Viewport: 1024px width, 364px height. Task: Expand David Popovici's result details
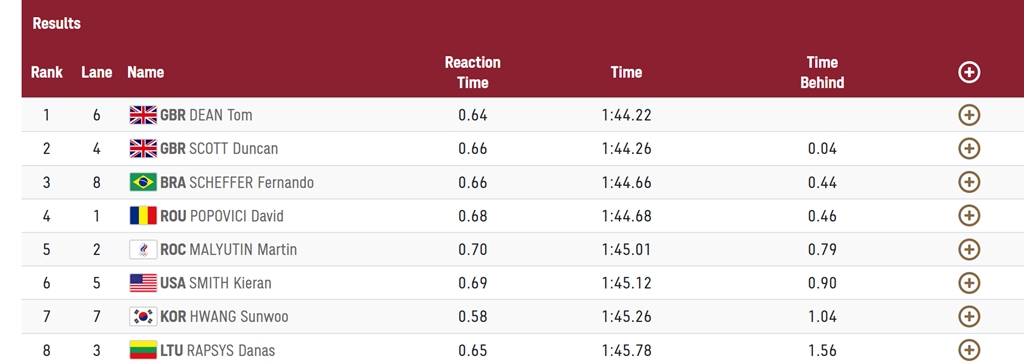click(968, 215)
